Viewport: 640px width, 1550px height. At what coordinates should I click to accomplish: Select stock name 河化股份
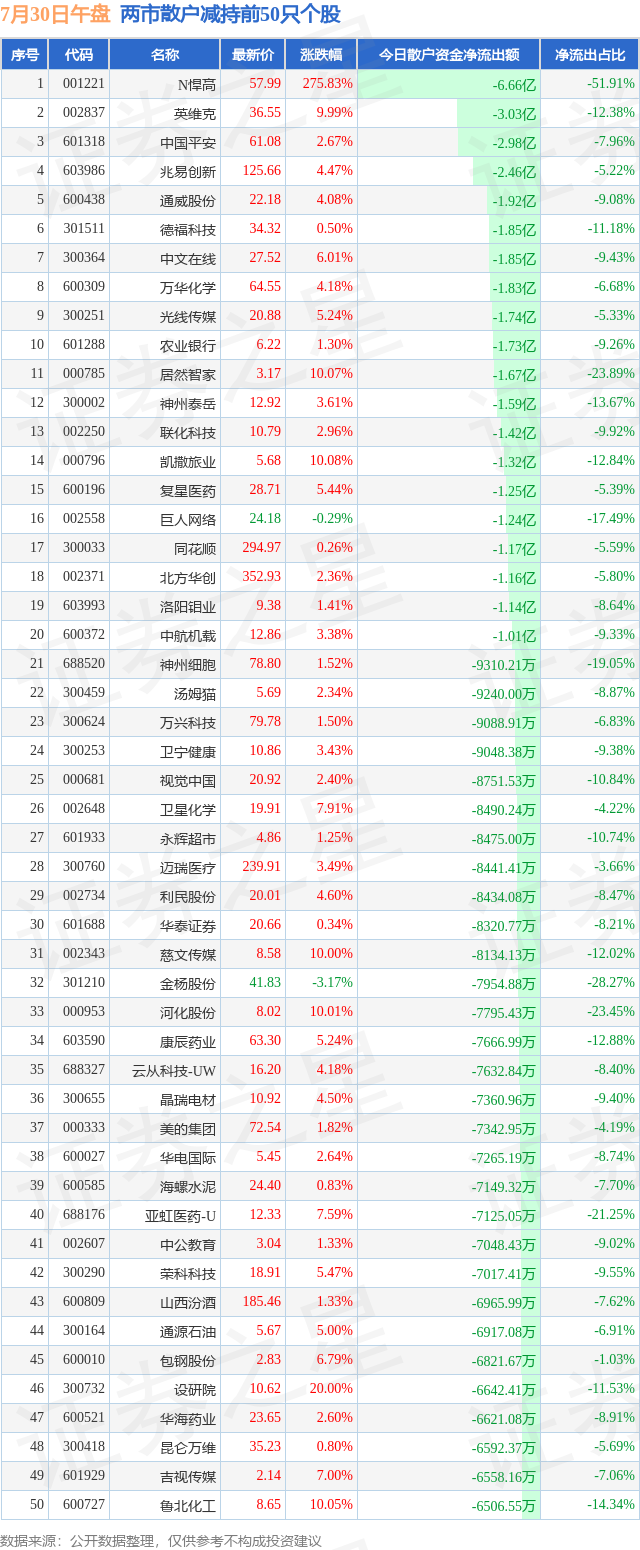[188, 1012]
